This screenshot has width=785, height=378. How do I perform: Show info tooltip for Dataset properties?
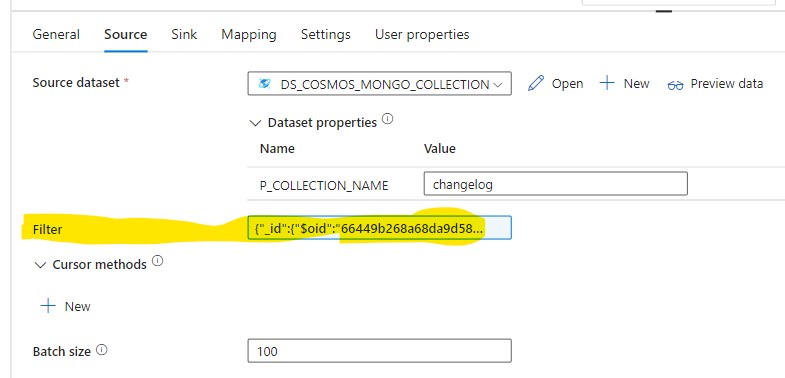(x=387, y=120)
